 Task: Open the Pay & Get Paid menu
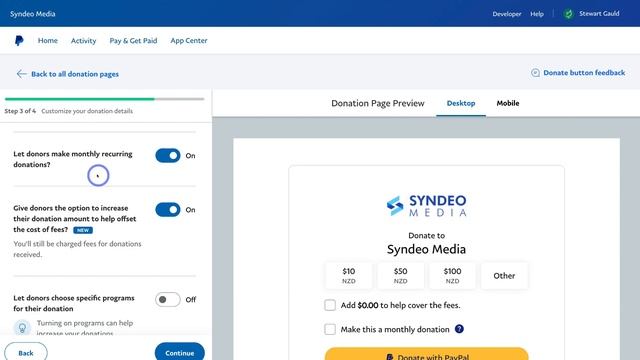point(133,40)
